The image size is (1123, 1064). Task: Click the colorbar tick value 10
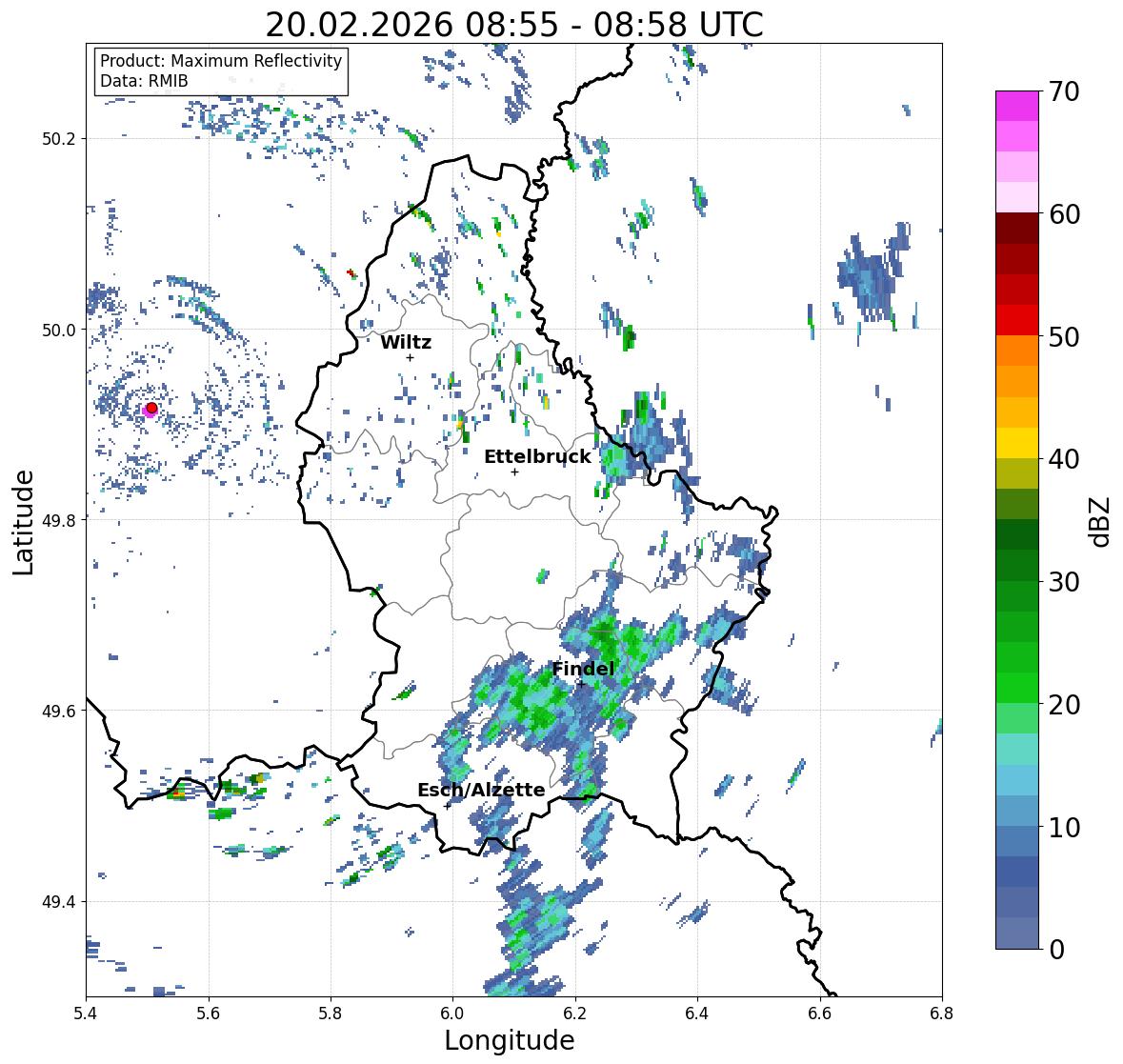1064,827
